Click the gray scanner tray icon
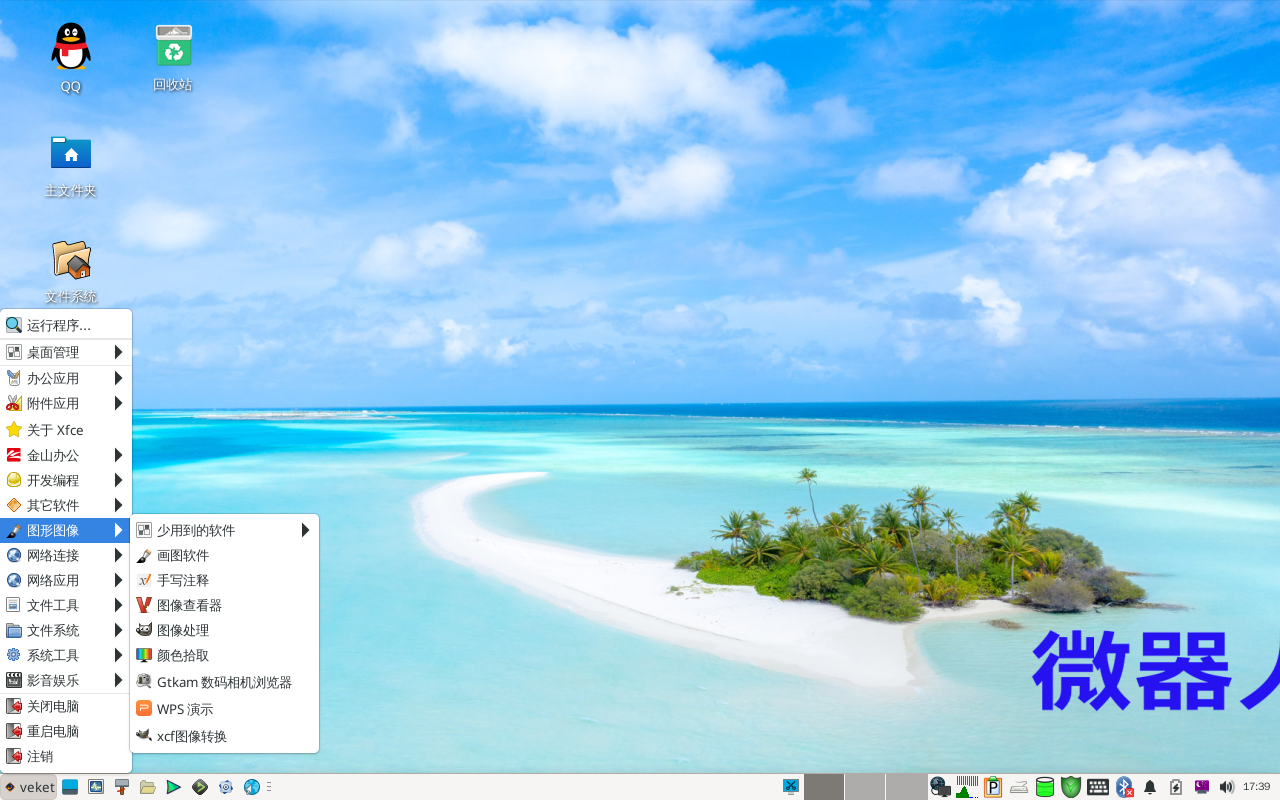 [x=1019, y=787]
